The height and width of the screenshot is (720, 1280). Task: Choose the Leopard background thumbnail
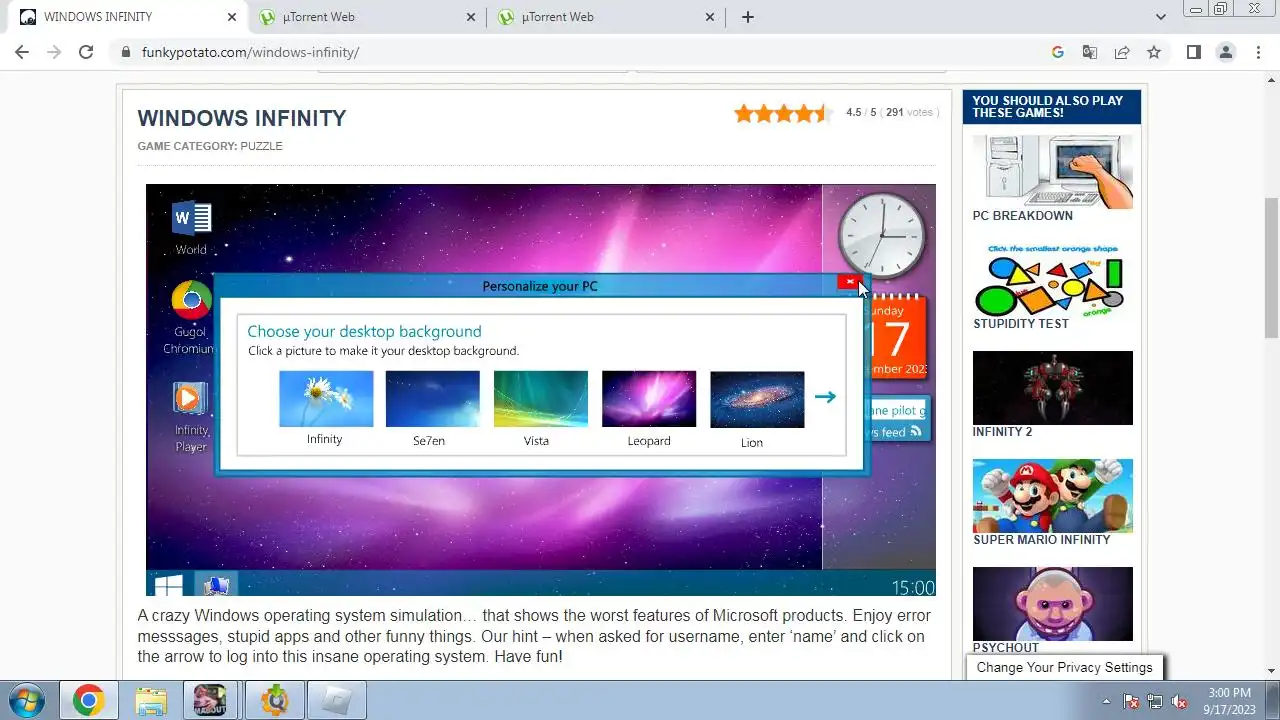pyautogui.click(x=648, y=398)
